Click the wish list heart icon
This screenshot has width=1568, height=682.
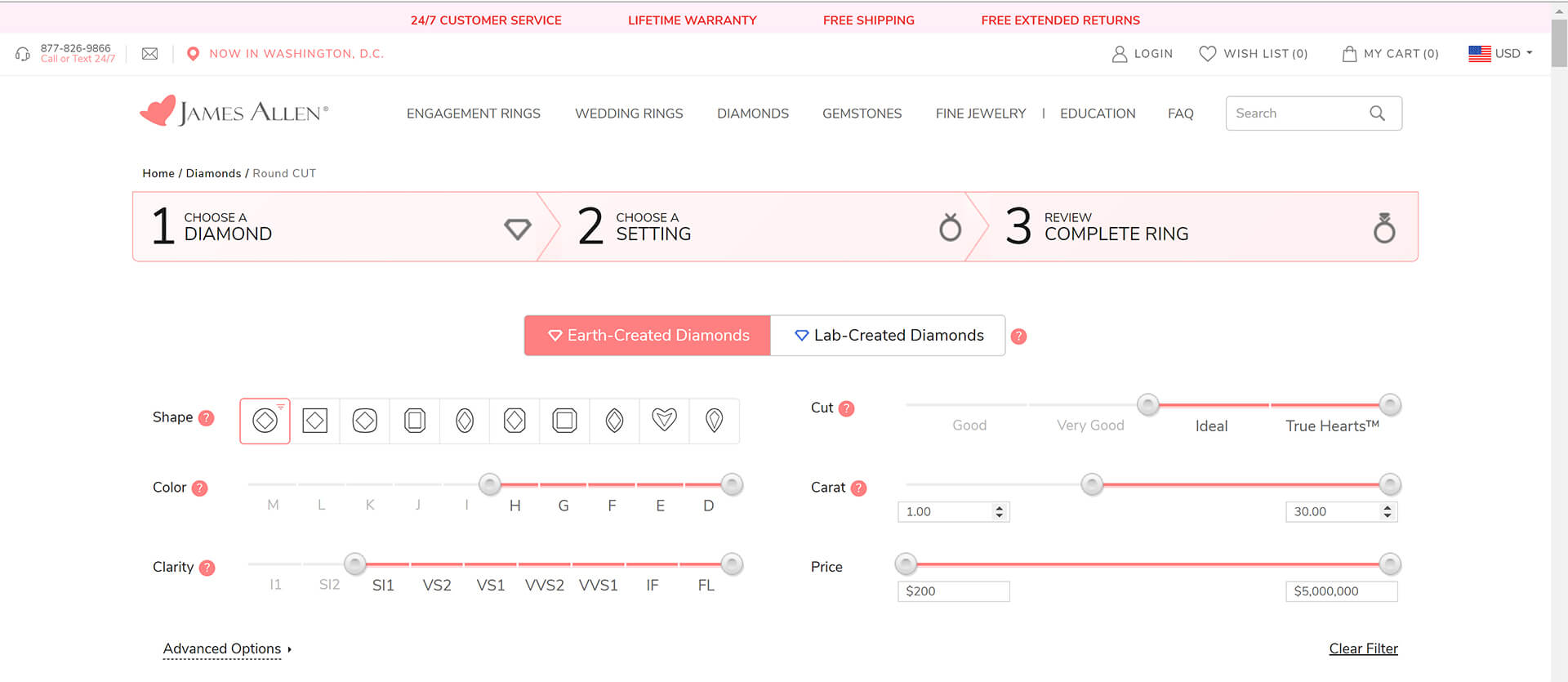point(1207,54)
